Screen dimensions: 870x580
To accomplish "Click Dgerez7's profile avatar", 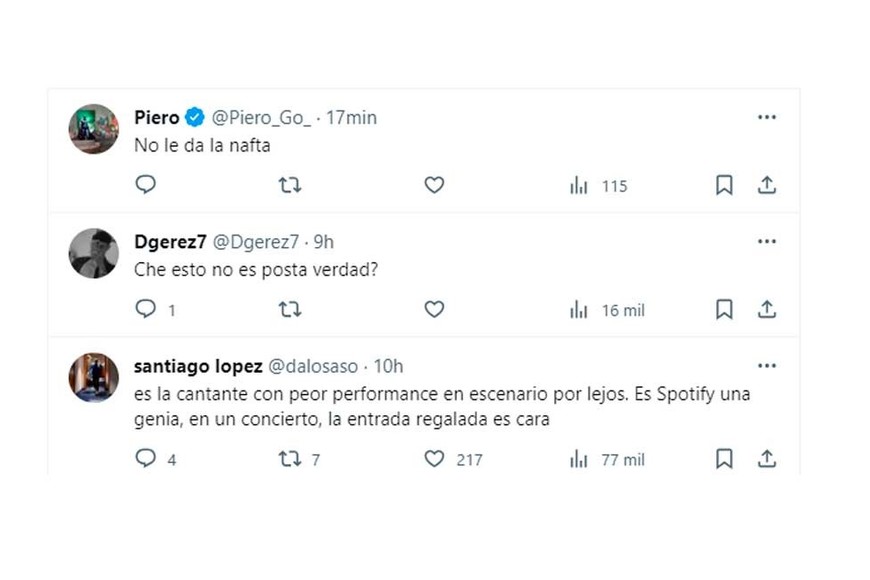I will point(94,253).
